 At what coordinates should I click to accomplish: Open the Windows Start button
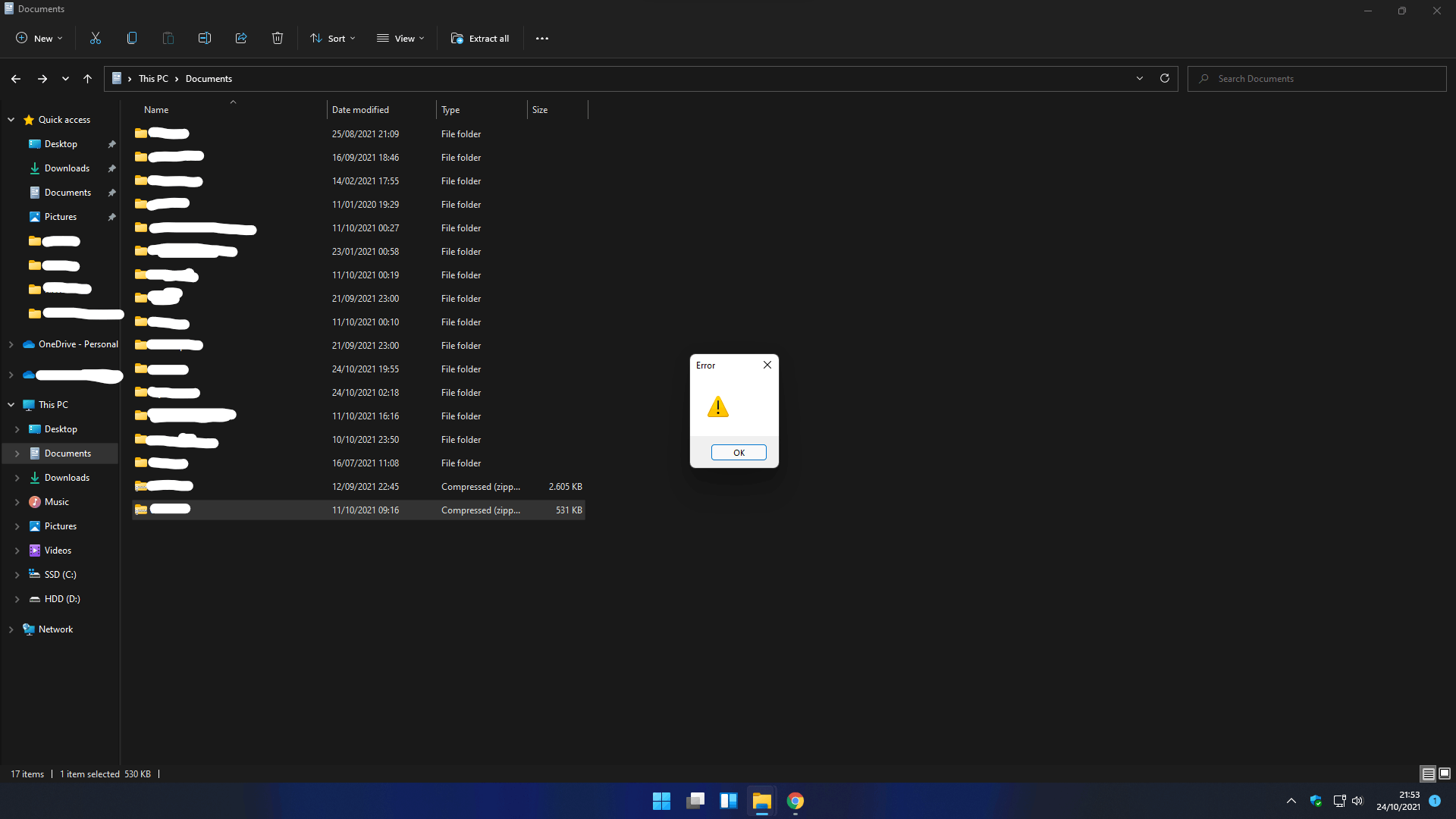click(x=661, y=801)
